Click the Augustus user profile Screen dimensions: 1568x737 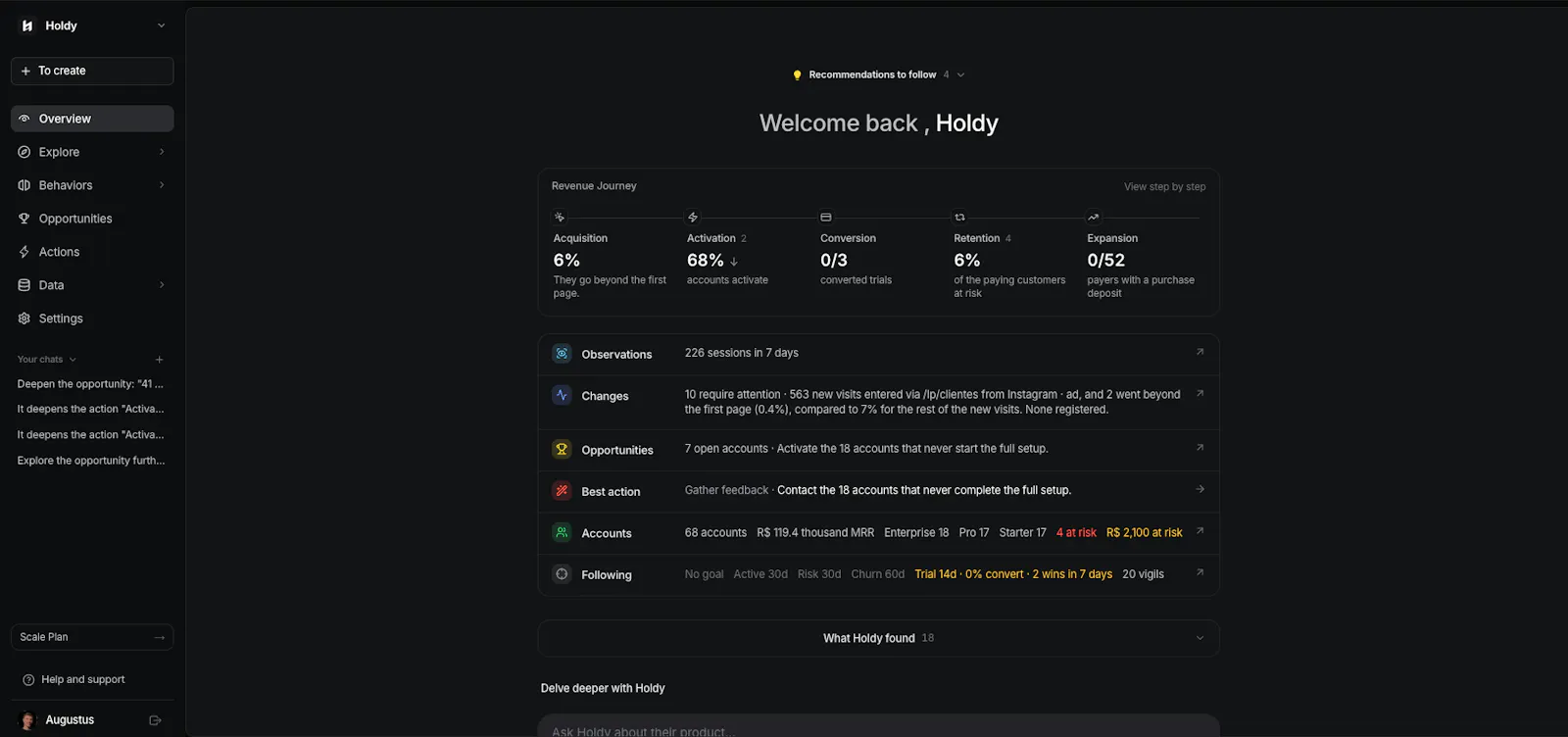(x=59, y=720)
